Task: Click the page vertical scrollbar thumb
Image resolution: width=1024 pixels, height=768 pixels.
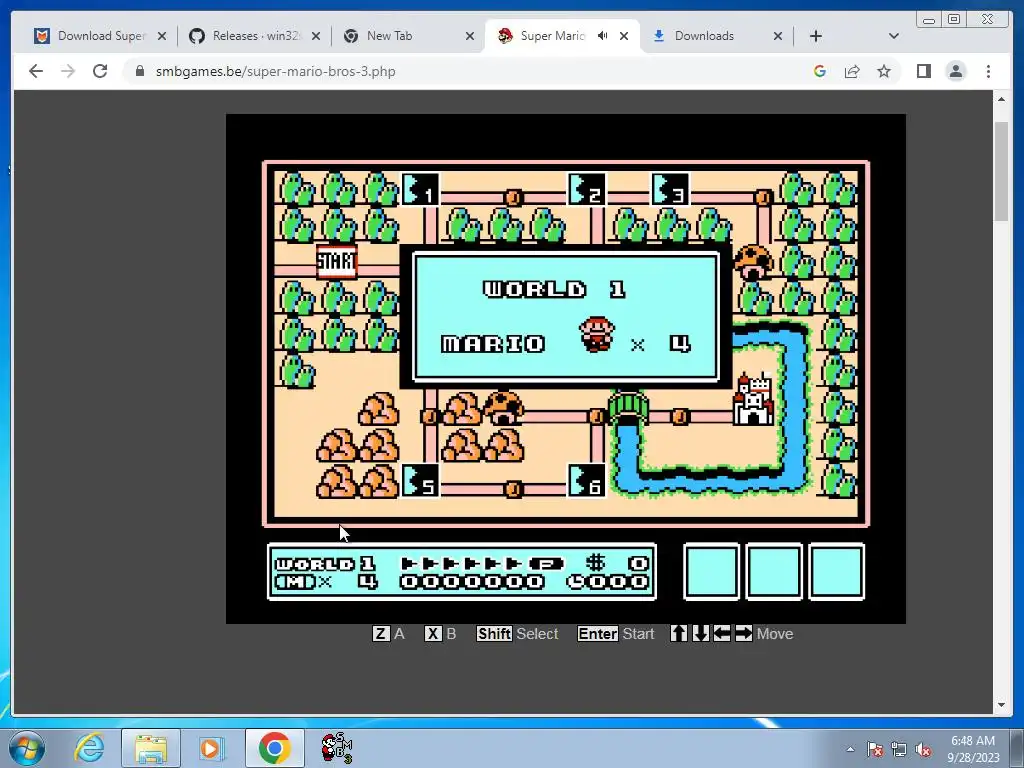Action: tap(1001, 171)
